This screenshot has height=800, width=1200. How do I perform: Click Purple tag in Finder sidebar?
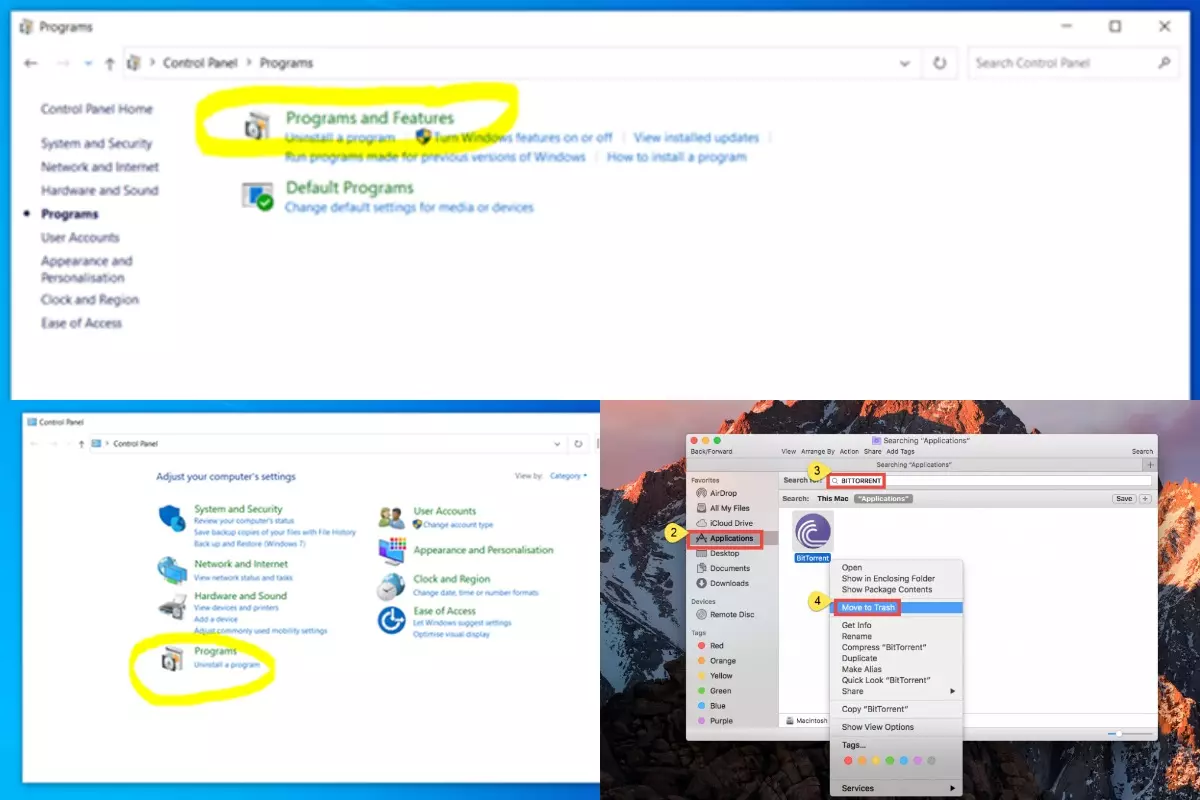click(721, 720)
